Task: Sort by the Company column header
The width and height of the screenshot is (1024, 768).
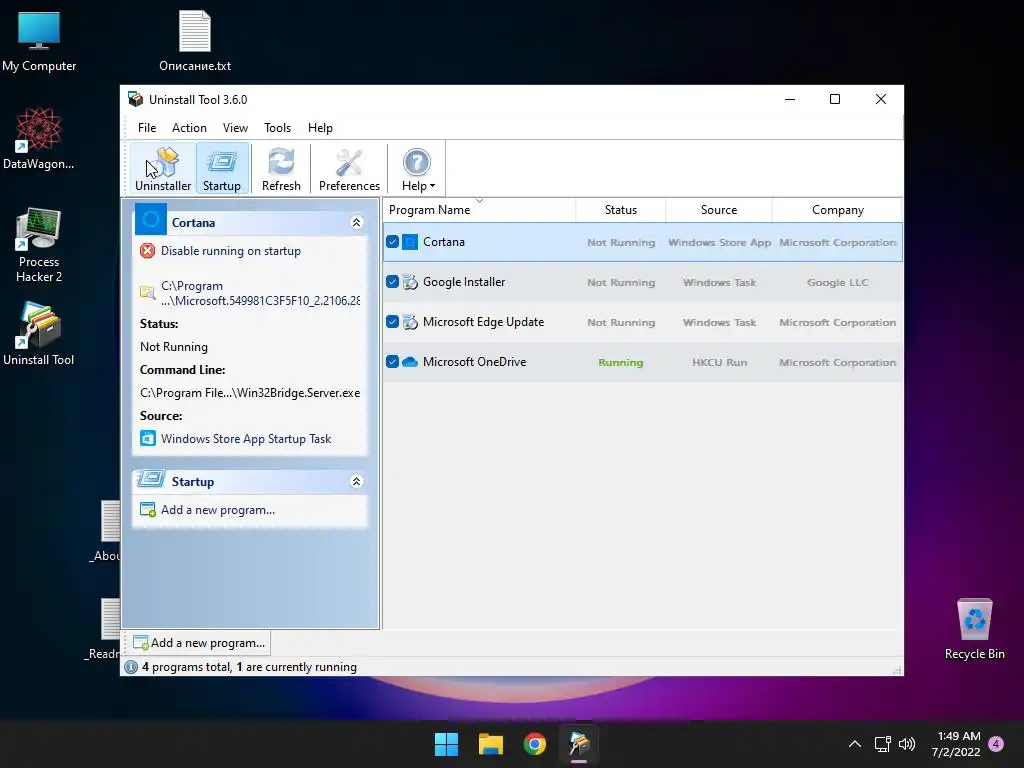Action: [837, 210]
